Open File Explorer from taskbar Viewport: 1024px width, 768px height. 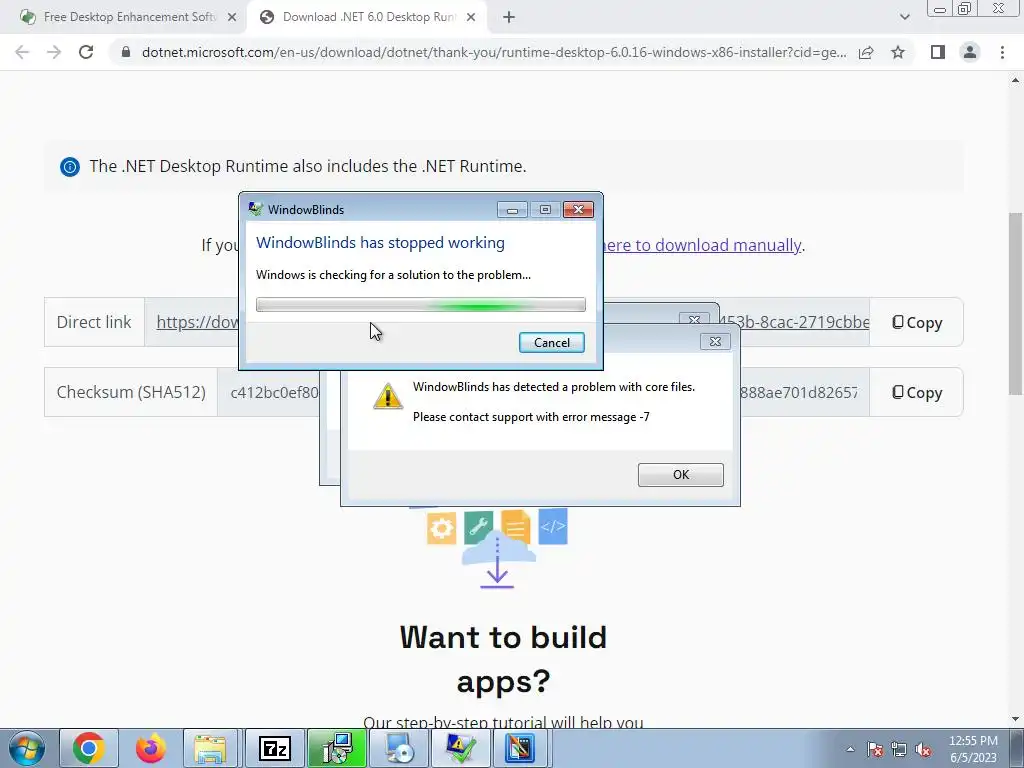coord(210,748)
